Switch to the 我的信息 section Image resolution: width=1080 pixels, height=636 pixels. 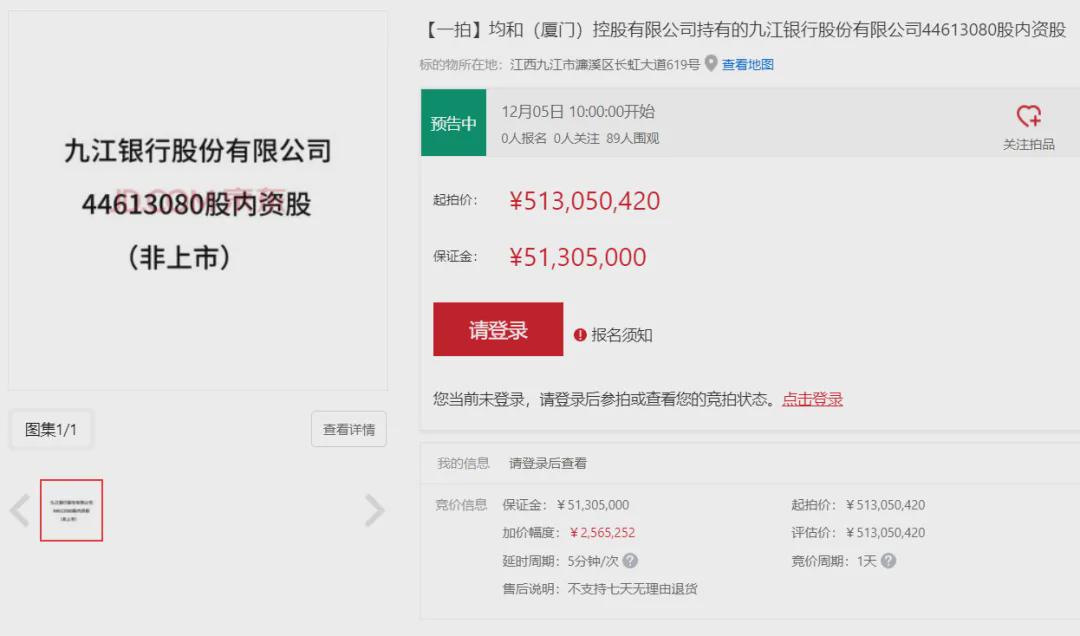tap(463, 463)
